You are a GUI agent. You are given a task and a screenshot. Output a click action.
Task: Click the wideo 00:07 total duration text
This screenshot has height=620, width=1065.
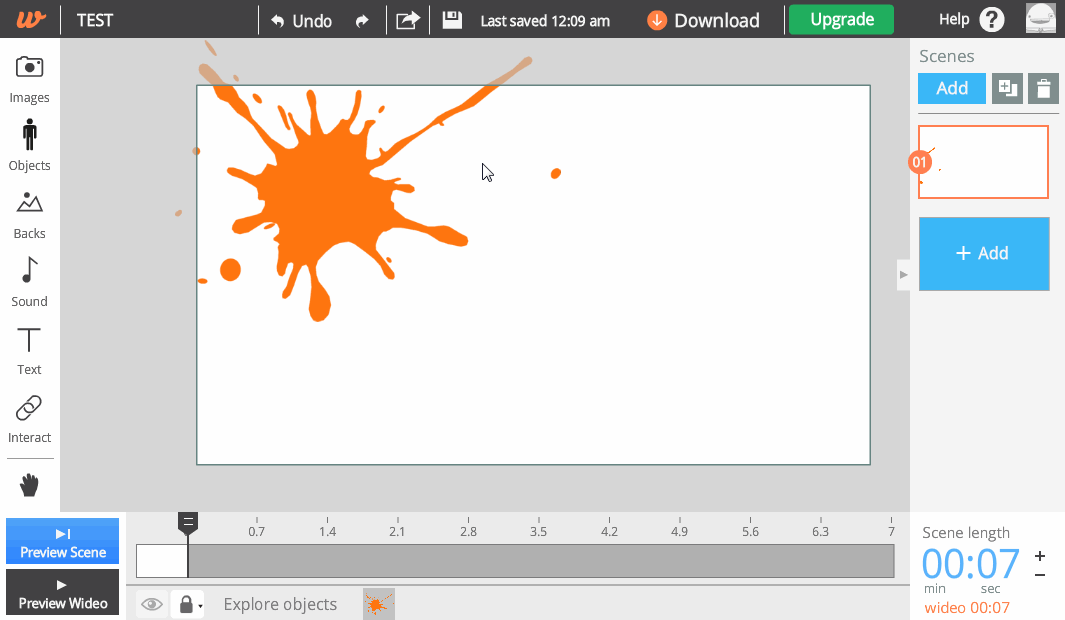click(x=967, y=608)
